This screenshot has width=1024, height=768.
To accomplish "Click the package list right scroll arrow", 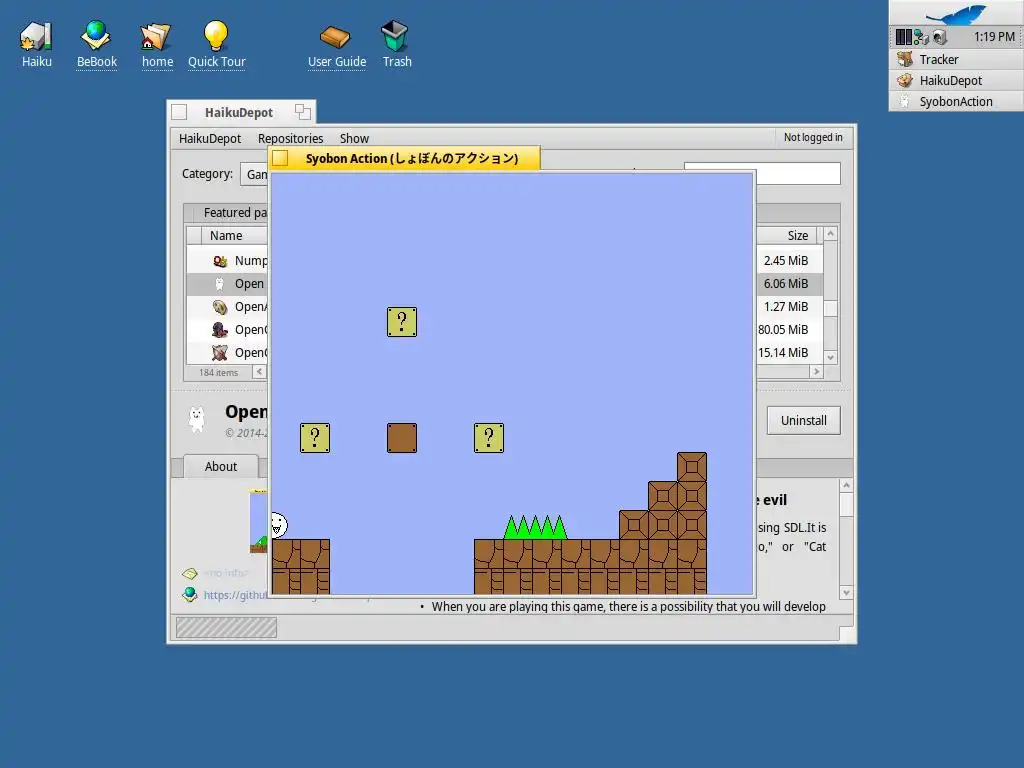I will (816, 372).
